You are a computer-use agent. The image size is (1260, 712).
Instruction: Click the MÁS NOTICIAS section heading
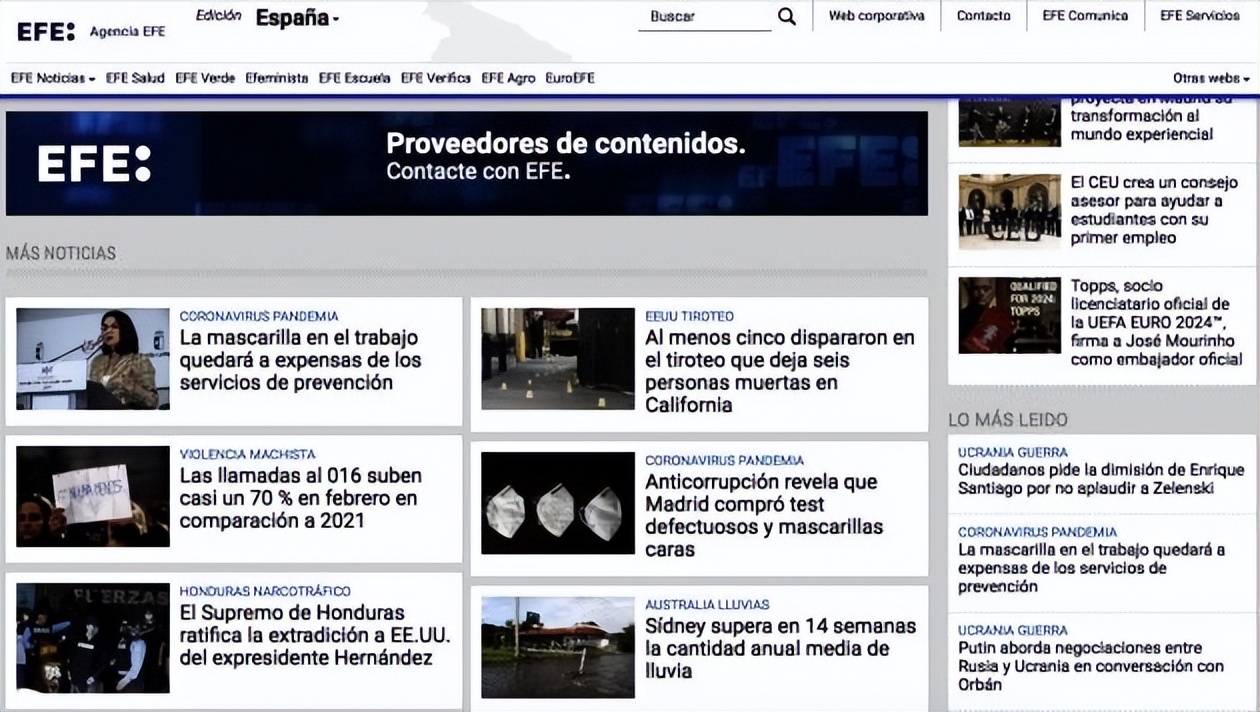tap(61, 253)
